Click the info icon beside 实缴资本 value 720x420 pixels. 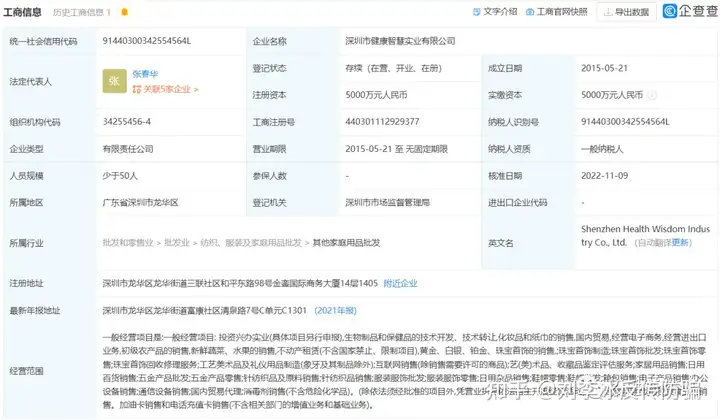click(652, 95)
